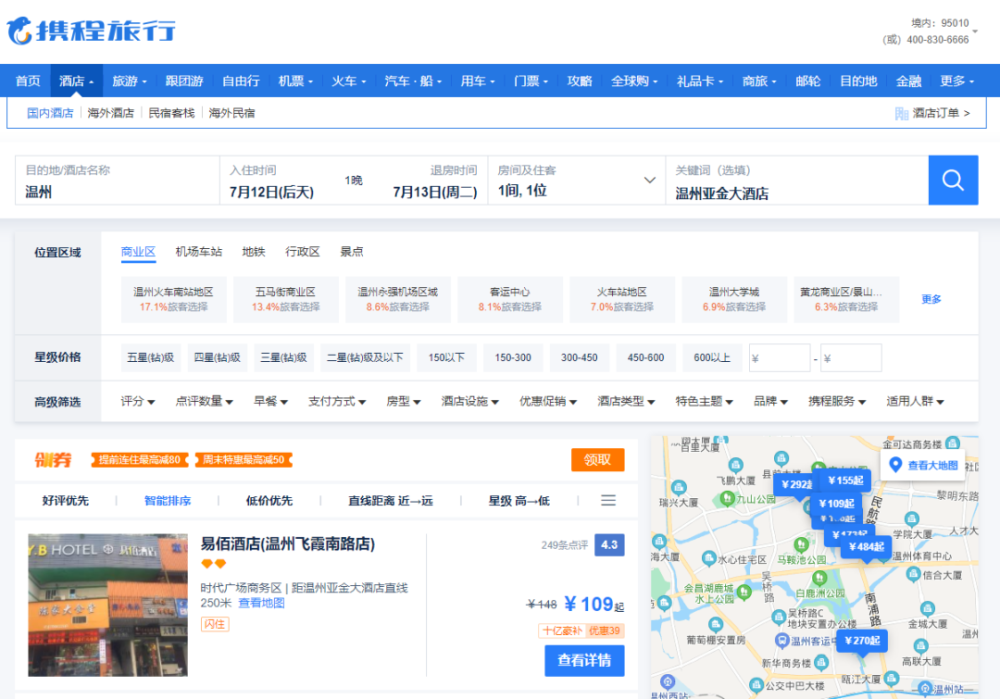Open the 易佰酒店(温州飞霞南路店) title link
Viewport: 1000px width, 699px height.
[x=288, y=544]
